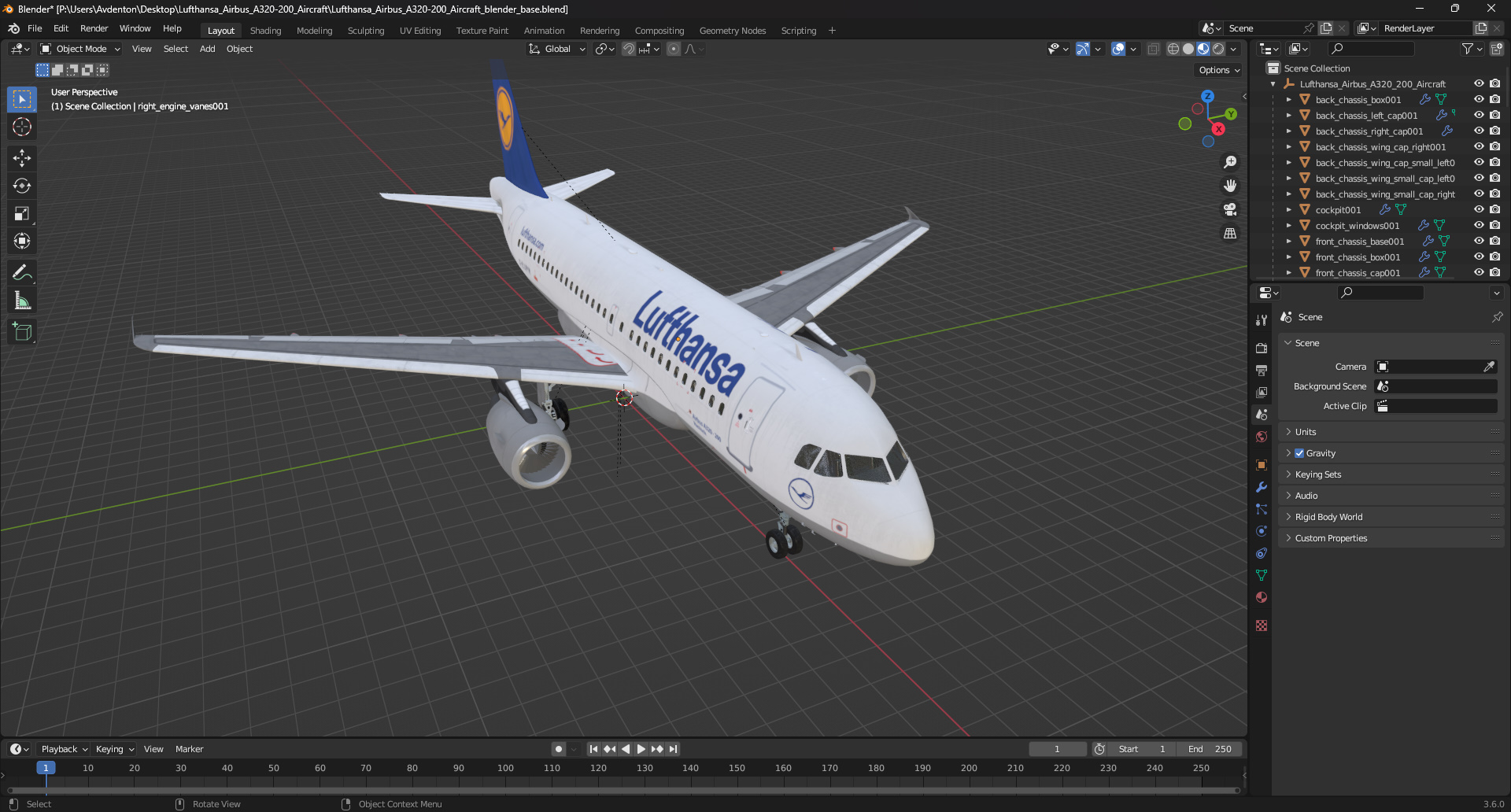1511x812 pixels.
Task: Switch to Shading workspace tab
Action: tap(265, 31)
